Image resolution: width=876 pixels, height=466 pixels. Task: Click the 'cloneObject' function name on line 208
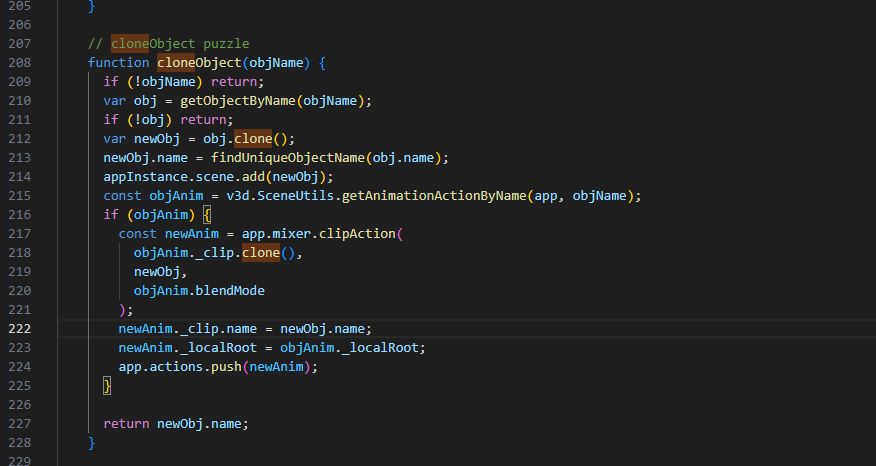point(199,63)
